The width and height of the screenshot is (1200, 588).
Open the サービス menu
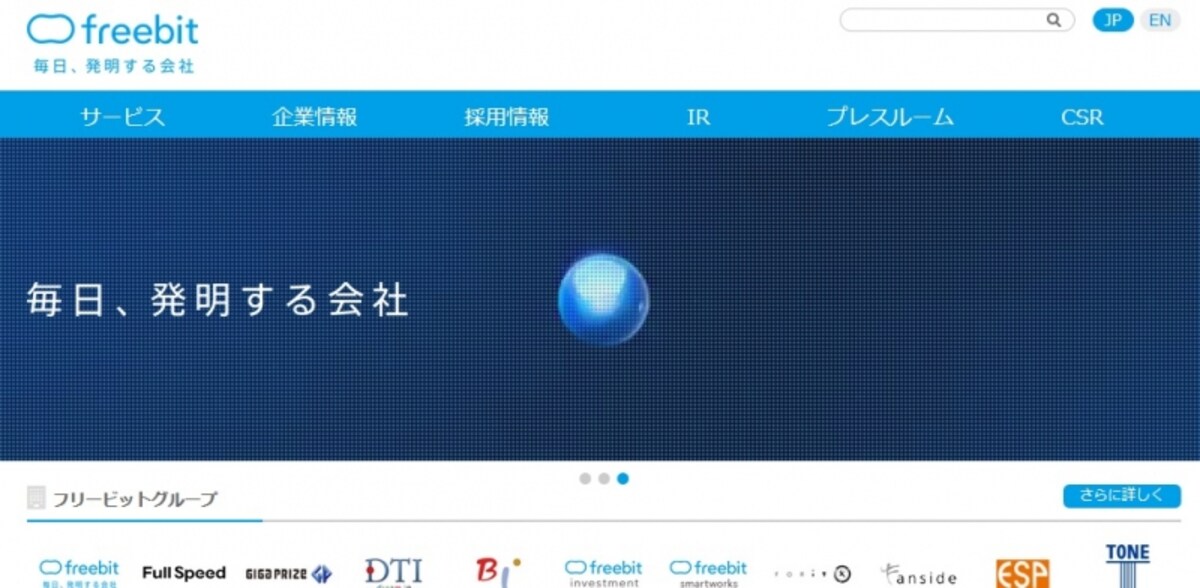click(x=123, y=116)
